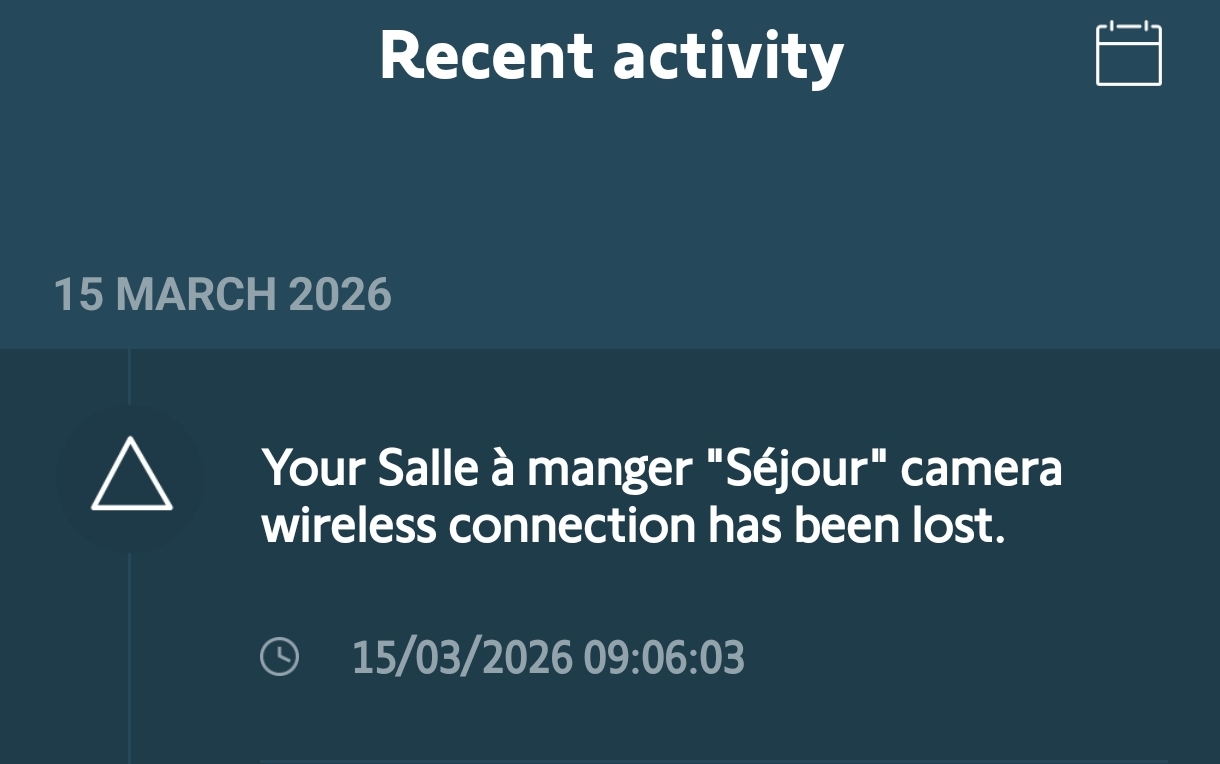Viewport: 1220px width, 764px height.
Task: Click the timeline line above the warning icon
Action: click(130, 376)
